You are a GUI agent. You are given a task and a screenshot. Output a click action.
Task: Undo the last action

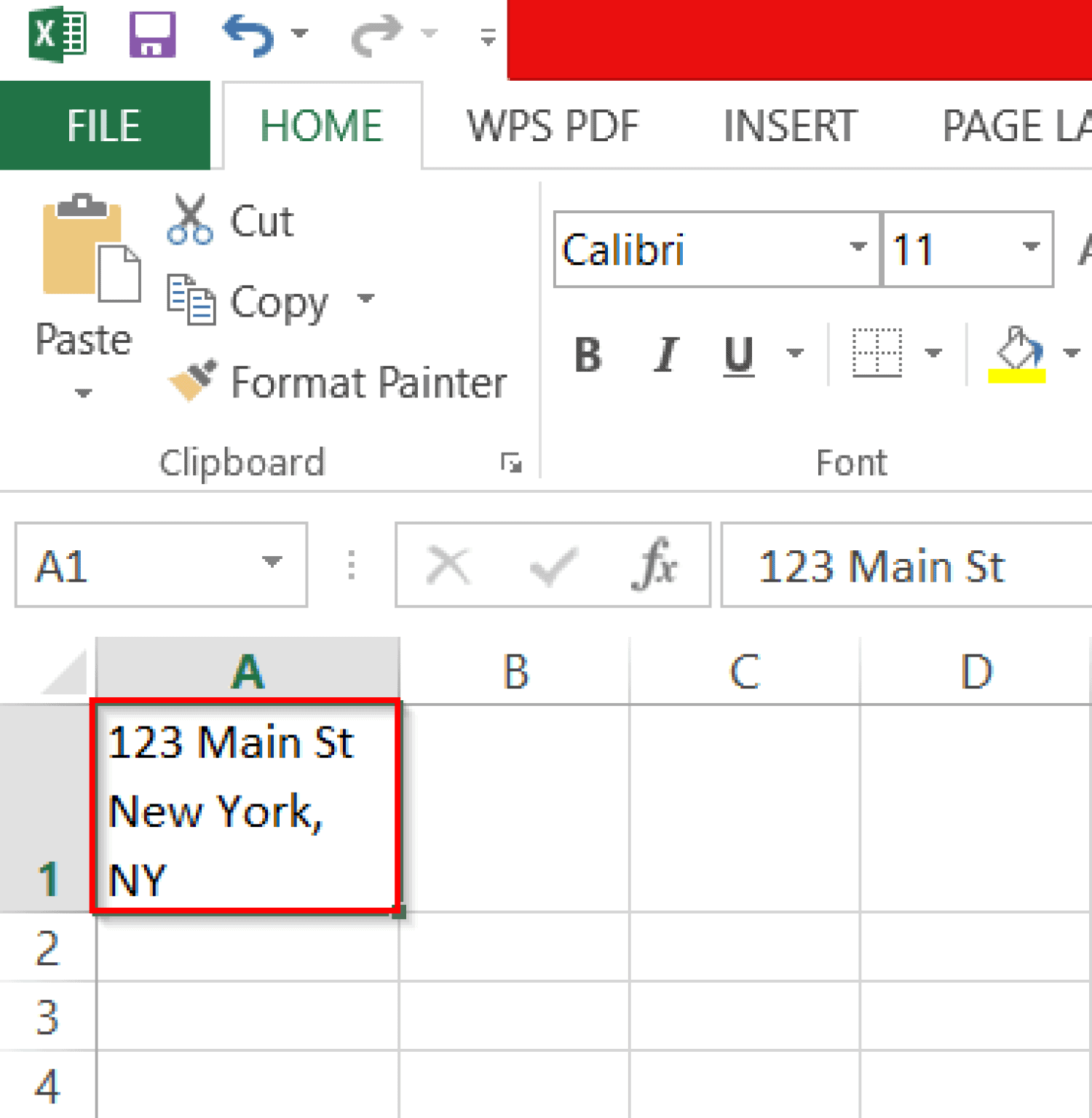(x=250, y=34)
